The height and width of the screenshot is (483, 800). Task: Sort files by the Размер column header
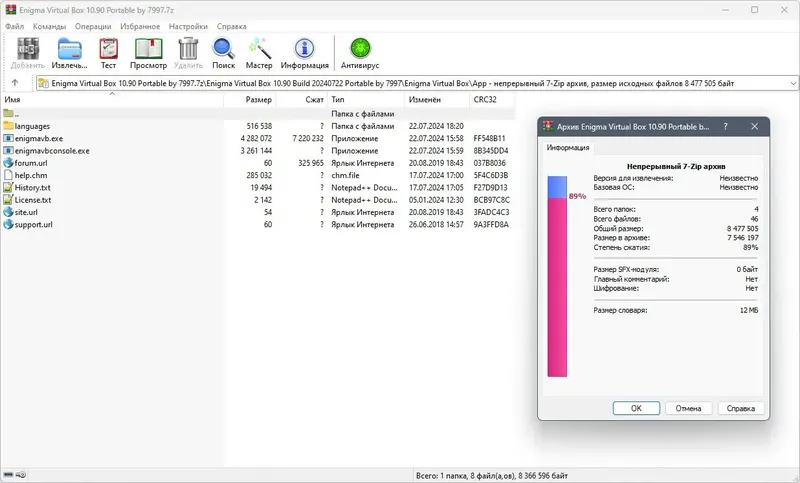point(250,99)
